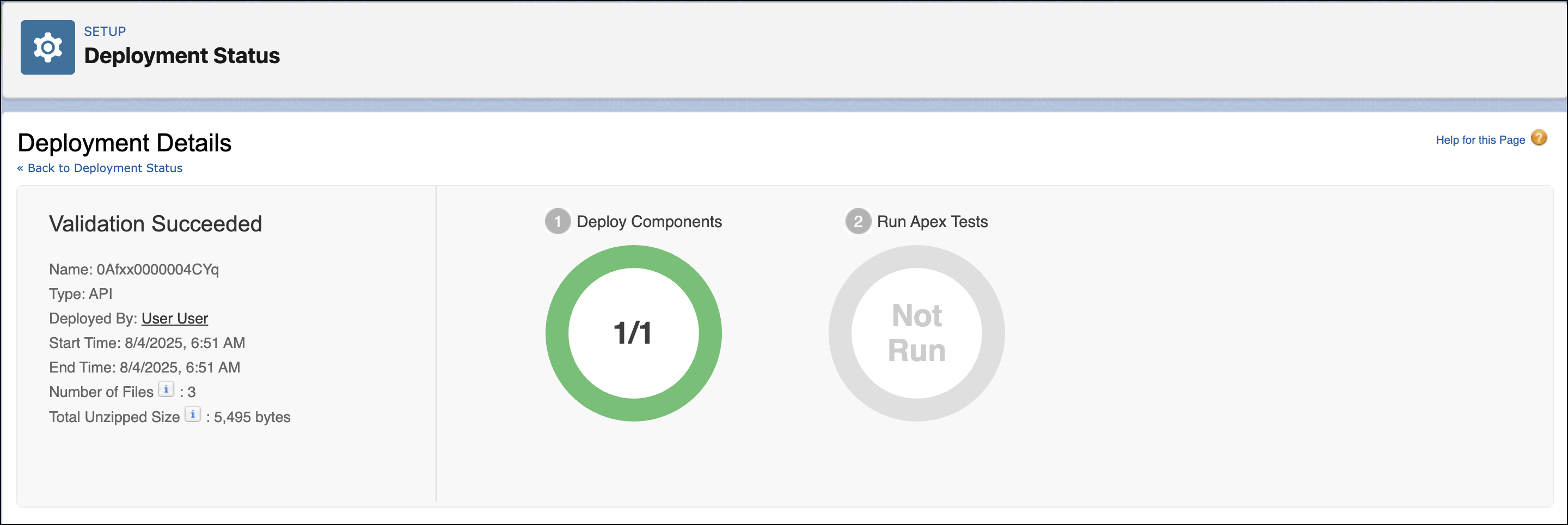
Task: Click the End Time value
Action: [x=180, y=367]
